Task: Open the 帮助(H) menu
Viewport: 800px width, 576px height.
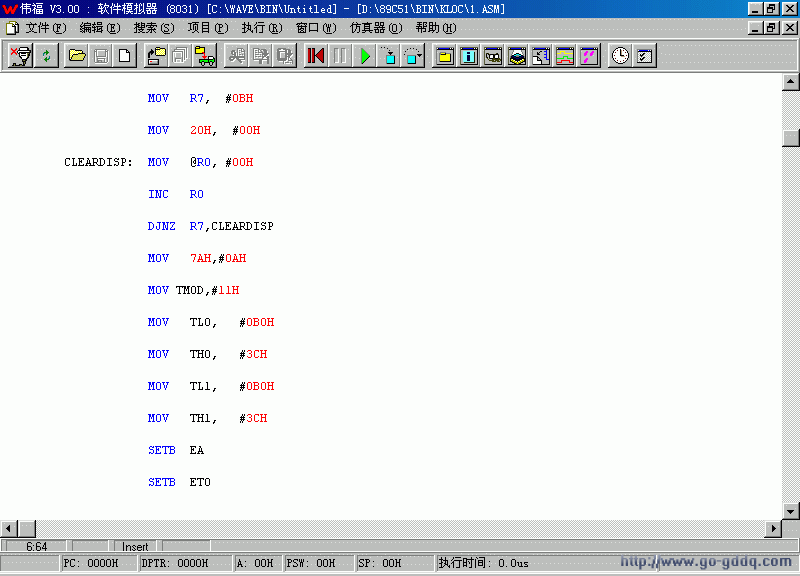Action: (x=436, y=28)
